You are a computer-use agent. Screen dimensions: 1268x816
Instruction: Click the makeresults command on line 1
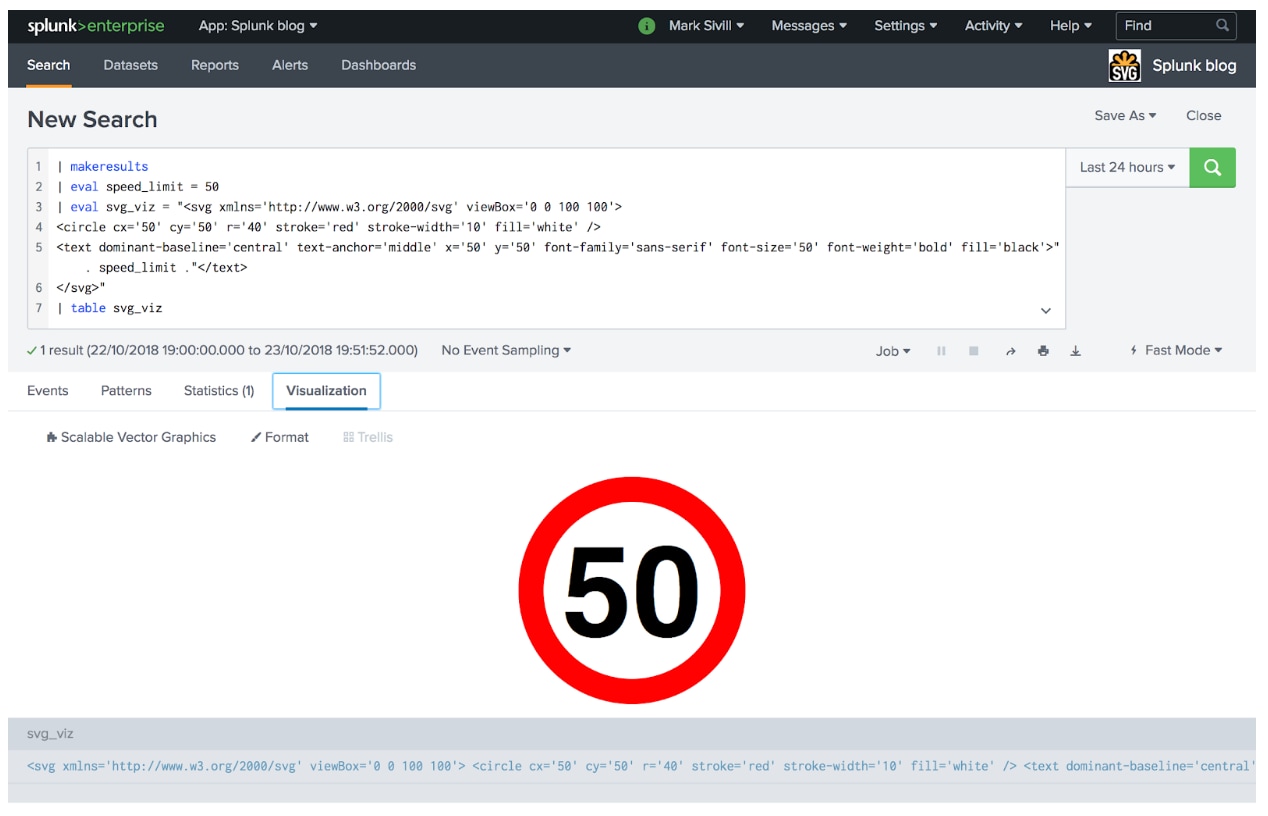point(109,167)
